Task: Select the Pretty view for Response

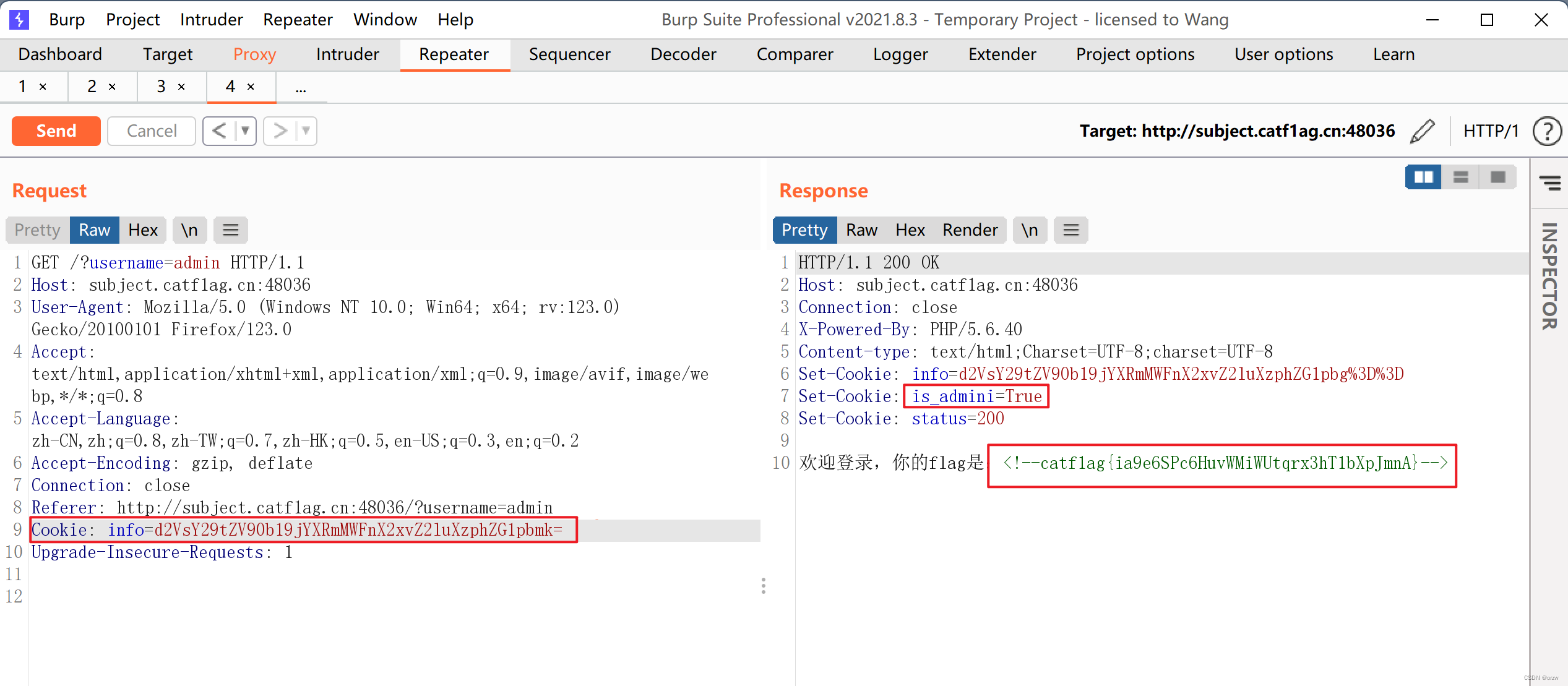Action: [x=805, y=230]
